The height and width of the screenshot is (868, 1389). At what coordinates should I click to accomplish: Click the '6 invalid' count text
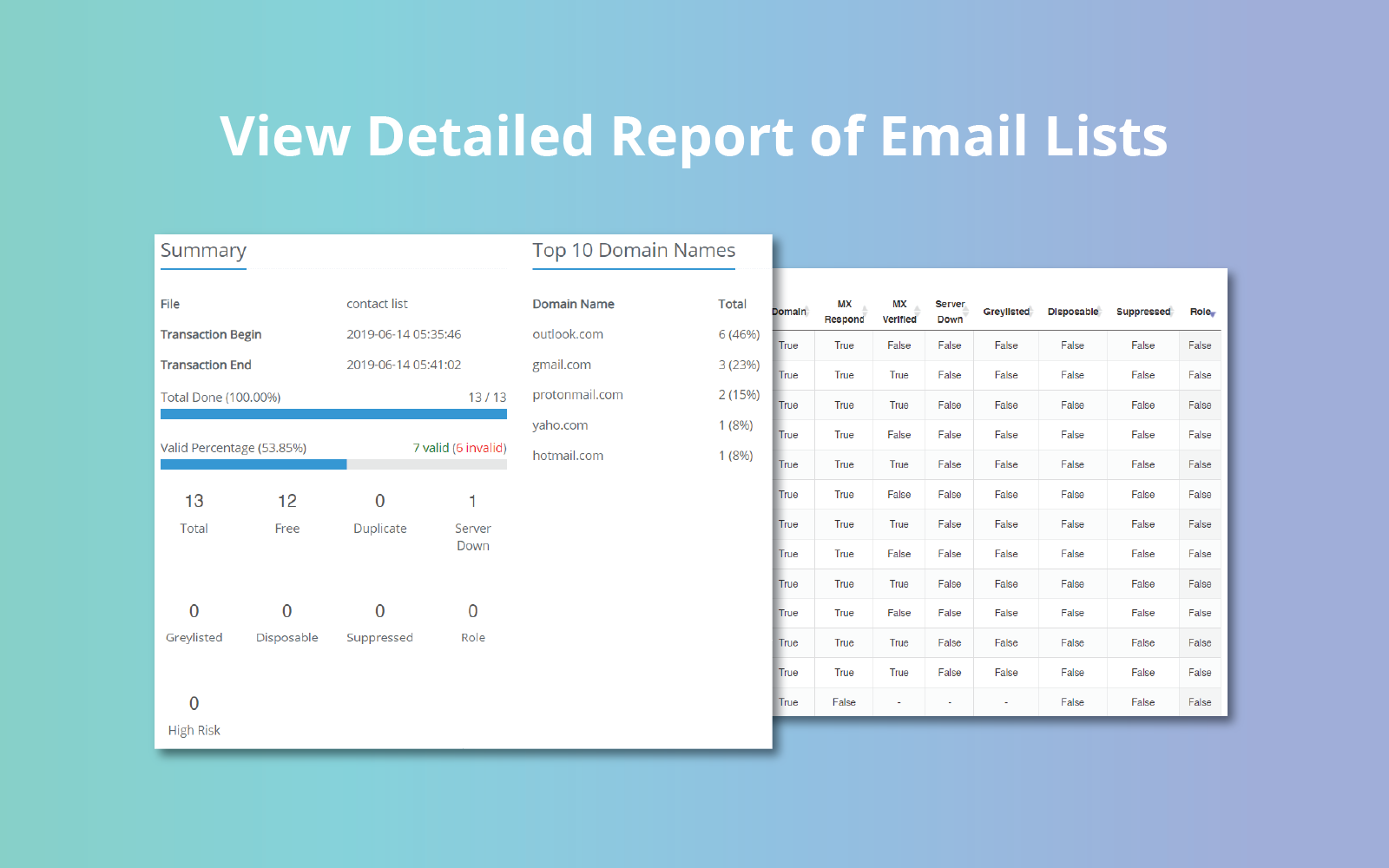pyautogui.click(x=480, y=448)
